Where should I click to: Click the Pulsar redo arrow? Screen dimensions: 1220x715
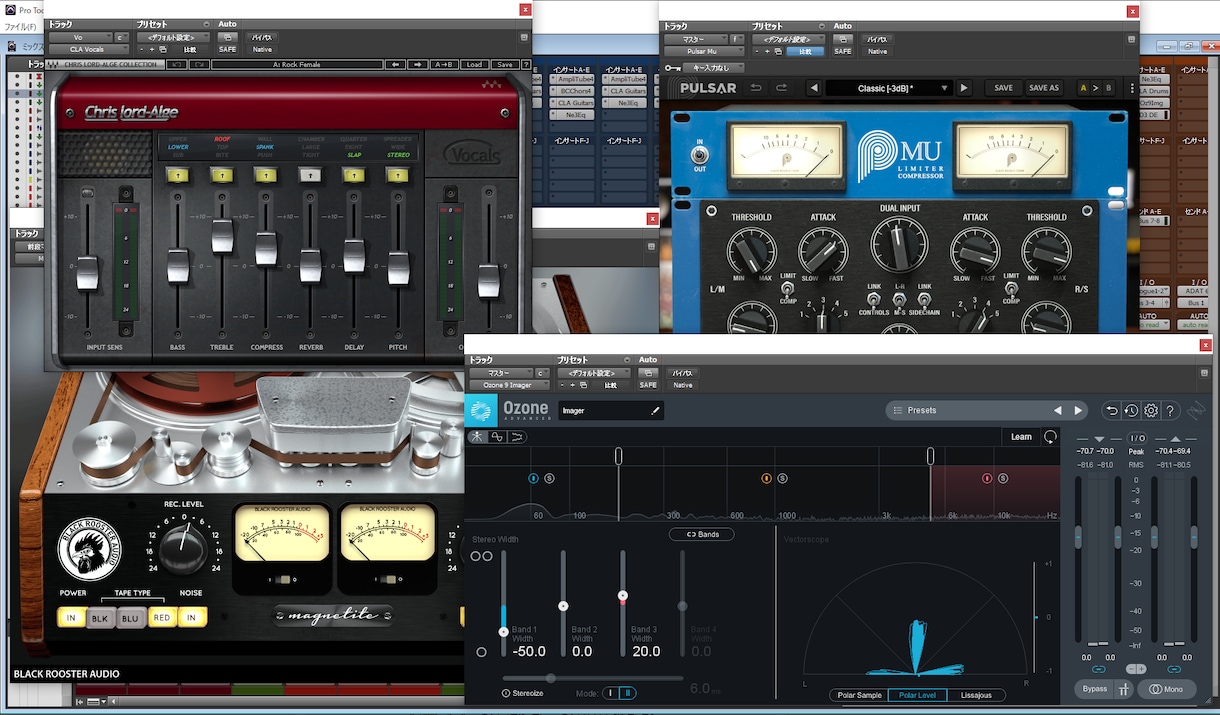coord(782,88)
